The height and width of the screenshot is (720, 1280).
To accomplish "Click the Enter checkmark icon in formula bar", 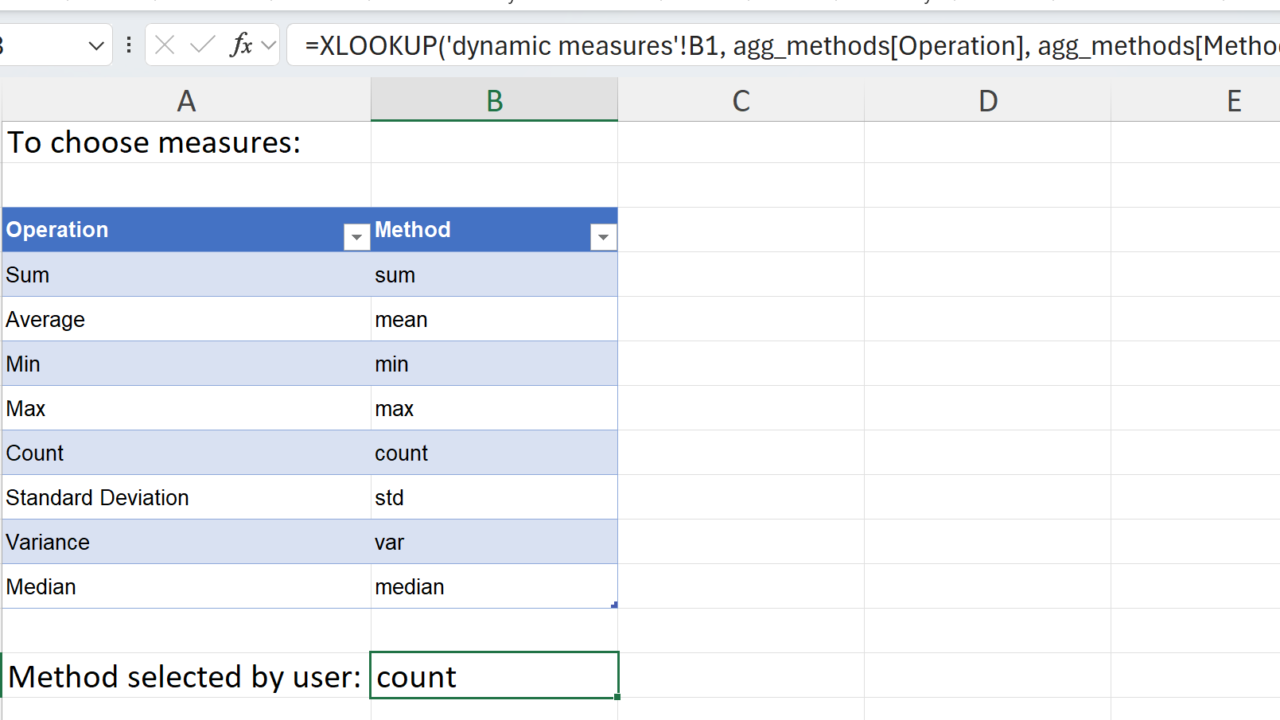I will 203,45.
